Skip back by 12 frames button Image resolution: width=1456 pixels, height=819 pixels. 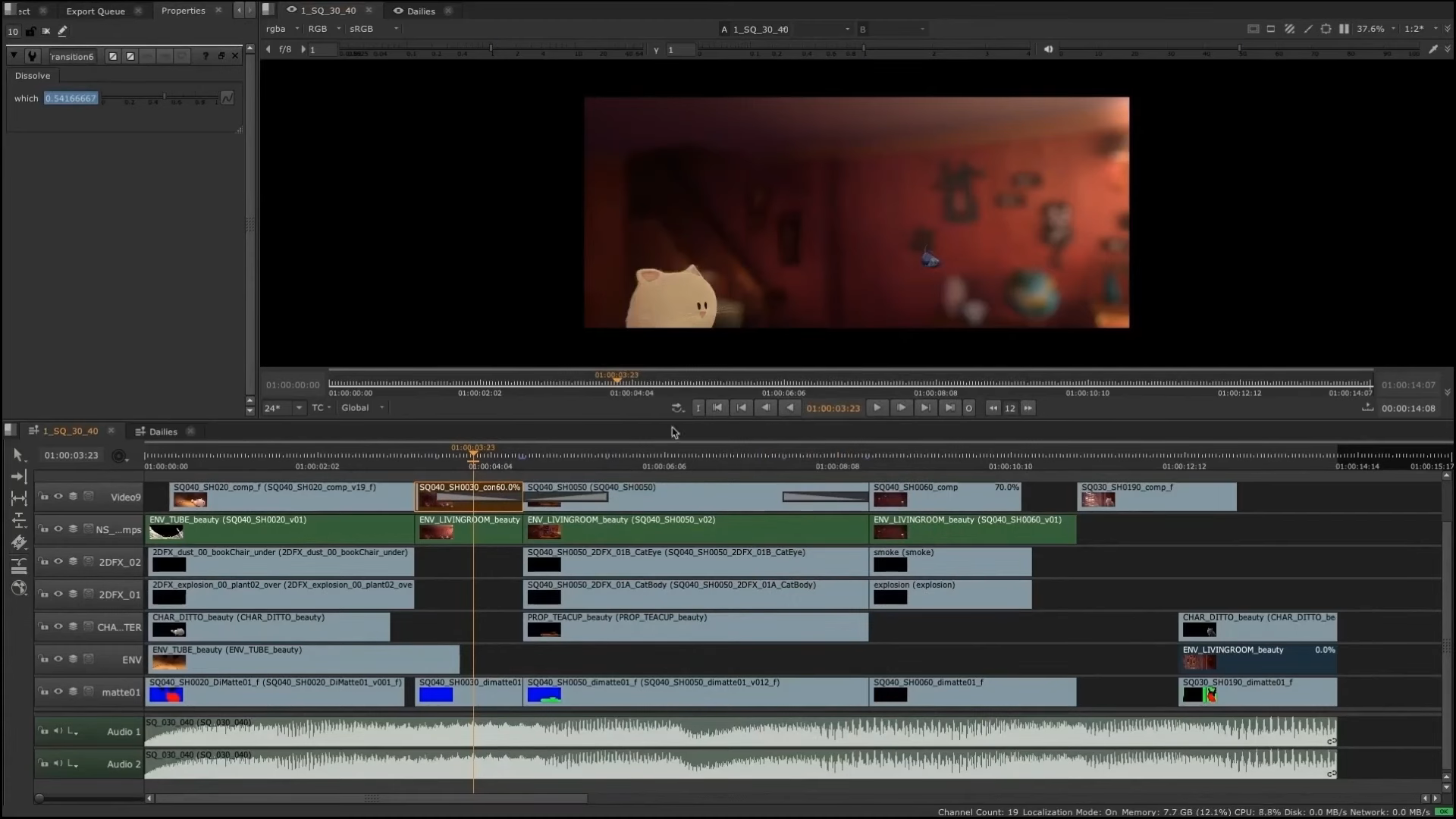pos(993,408)
